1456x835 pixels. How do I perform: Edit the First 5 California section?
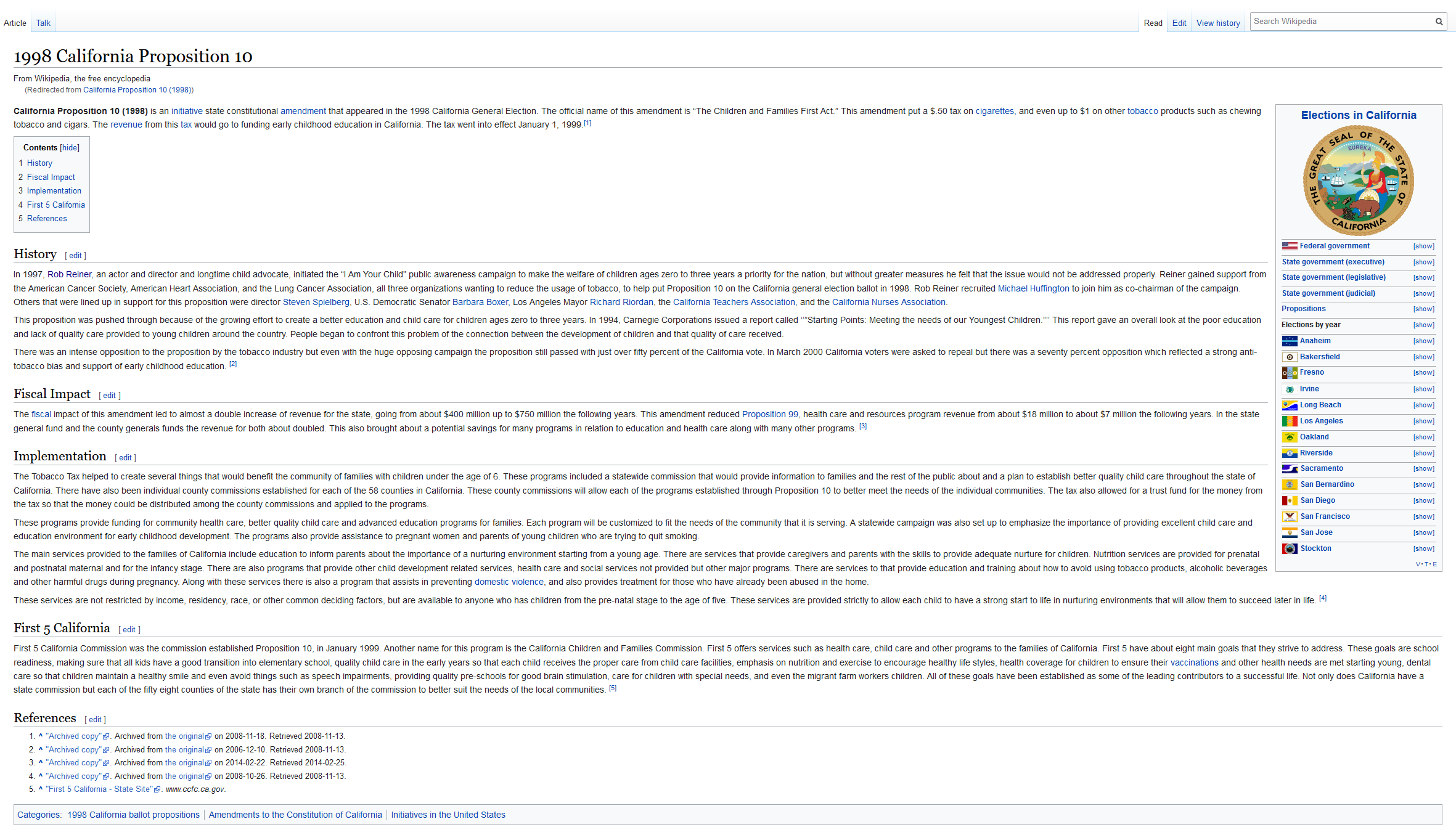point(129,630)
